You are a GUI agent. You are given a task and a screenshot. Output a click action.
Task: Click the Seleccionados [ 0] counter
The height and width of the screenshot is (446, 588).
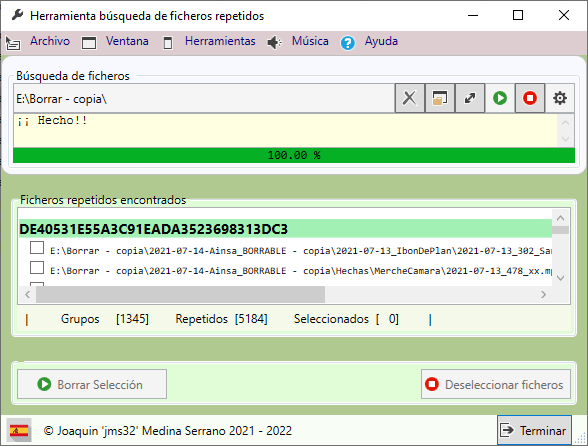(346, 319)
